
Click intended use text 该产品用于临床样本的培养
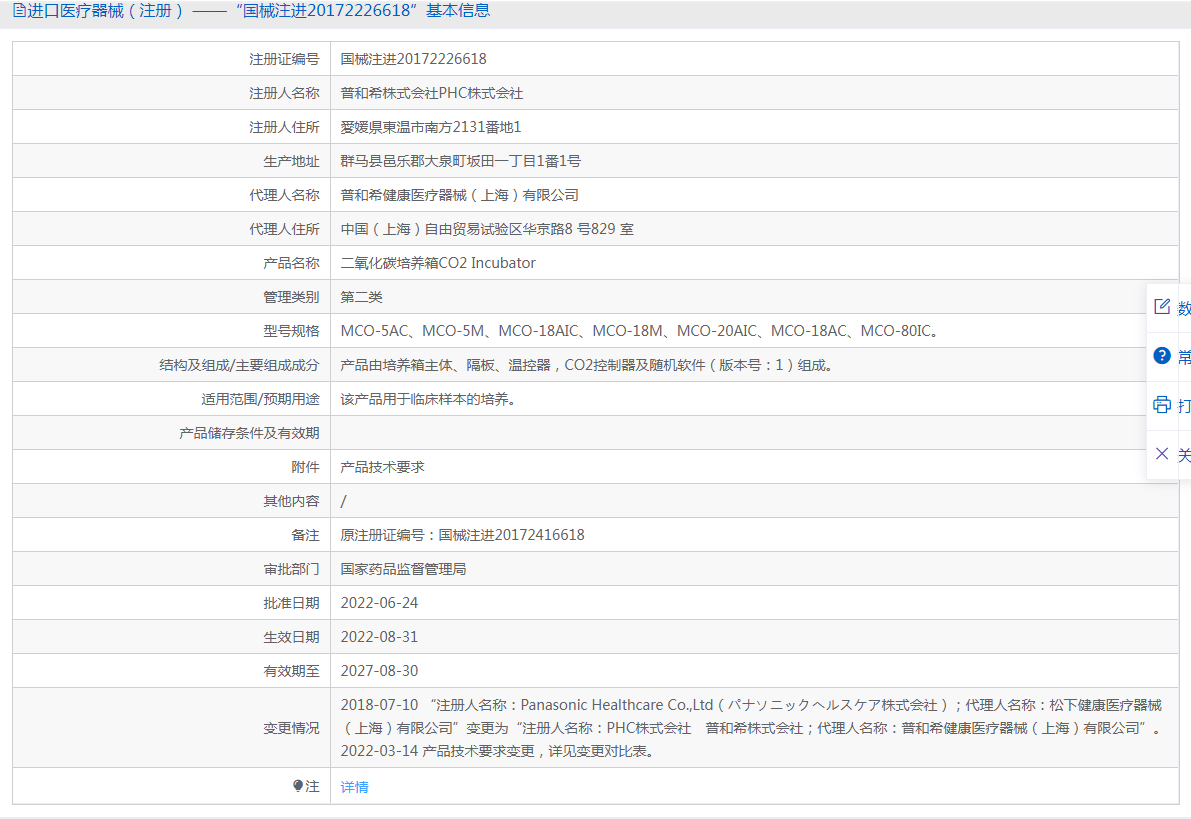point(430,399)
